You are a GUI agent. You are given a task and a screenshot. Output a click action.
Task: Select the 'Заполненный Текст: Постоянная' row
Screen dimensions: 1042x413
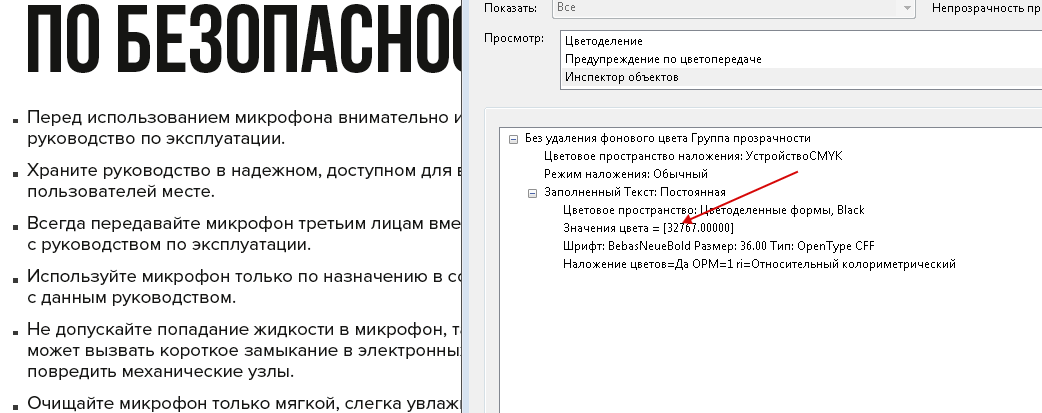(x=635, y=192)
